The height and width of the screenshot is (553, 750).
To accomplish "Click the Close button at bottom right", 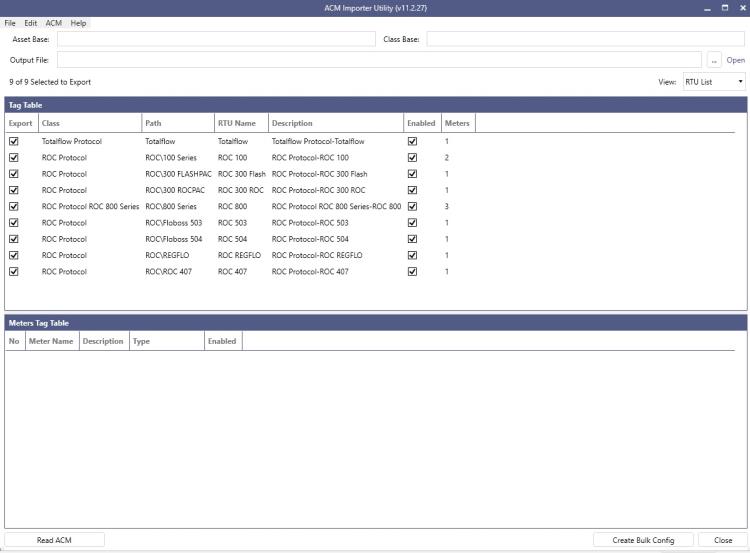I will tap(722, 540).
